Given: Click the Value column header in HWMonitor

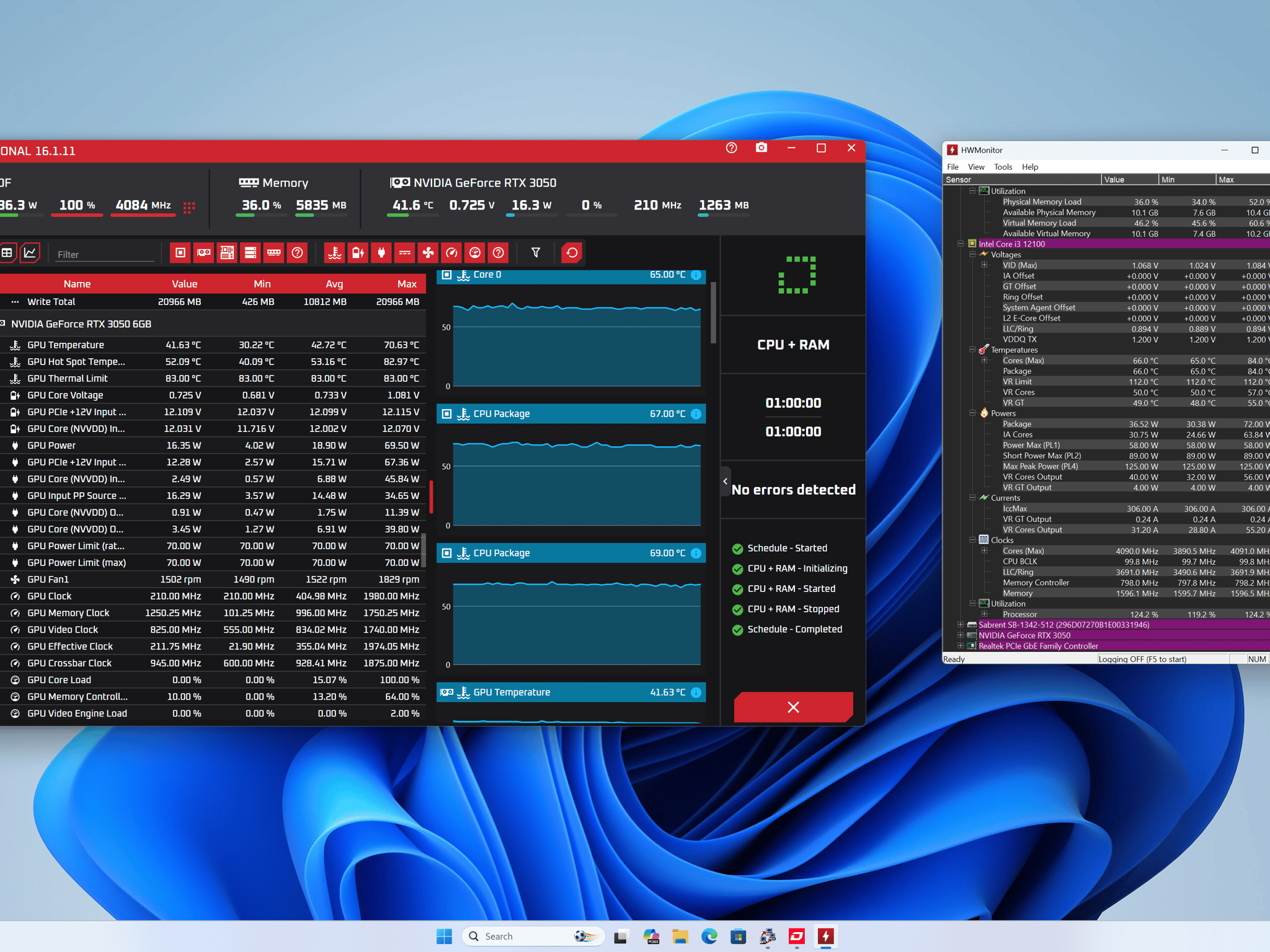Looking at the screenshot, I should [x=1130, y=180].
